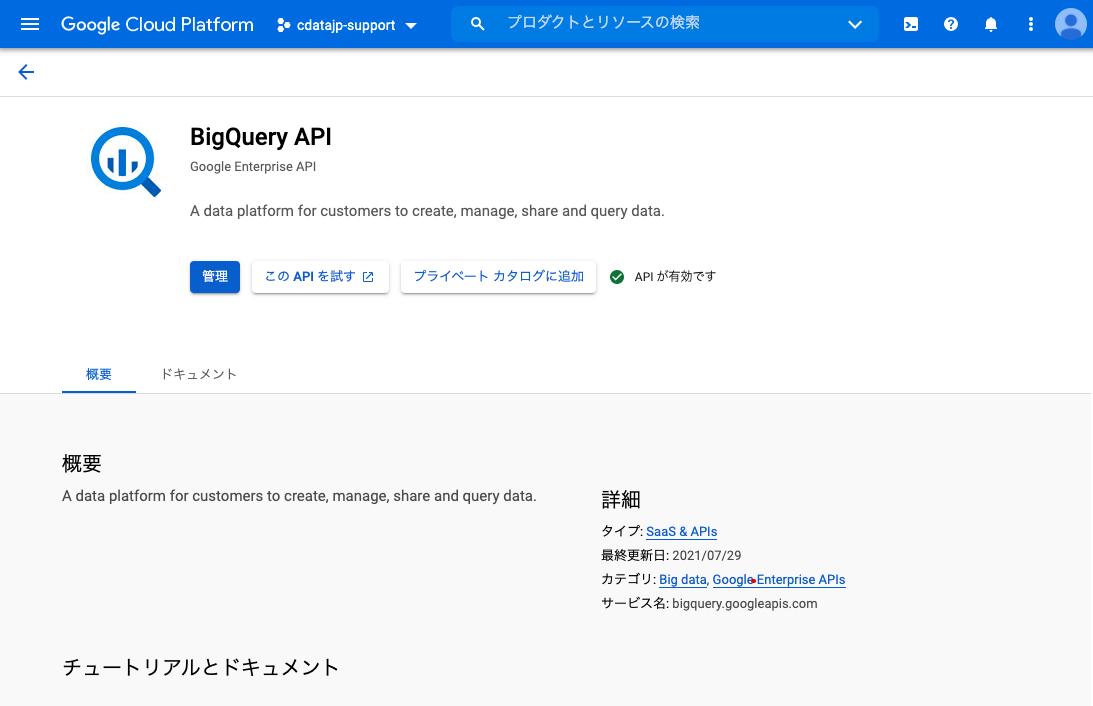Screen dimensions: 1093x706
Task: Click the green API enabled checkmark icon
Action: click(x=617, y=277)
